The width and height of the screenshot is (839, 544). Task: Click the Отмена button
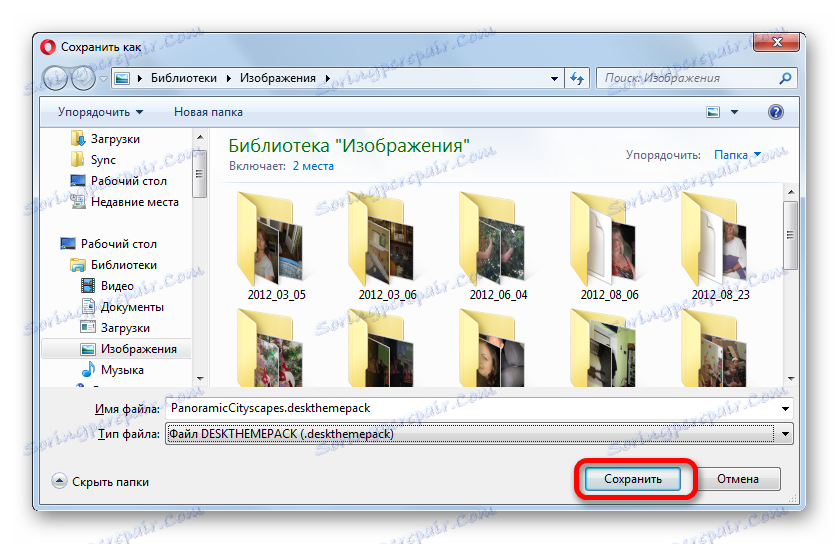tap(737, 479)
